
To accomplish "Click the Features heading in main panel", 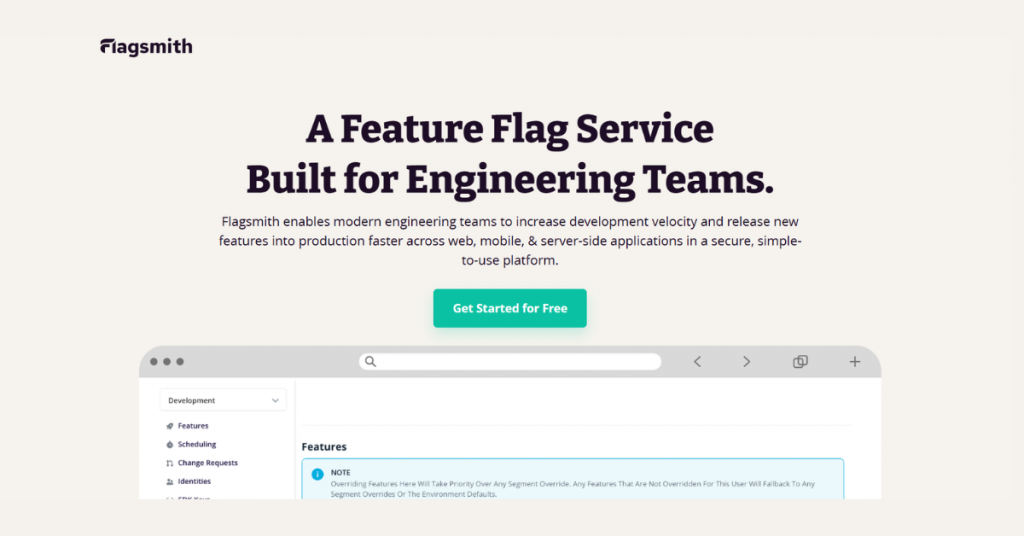I will pyautogui.click(x=324, y=447).
